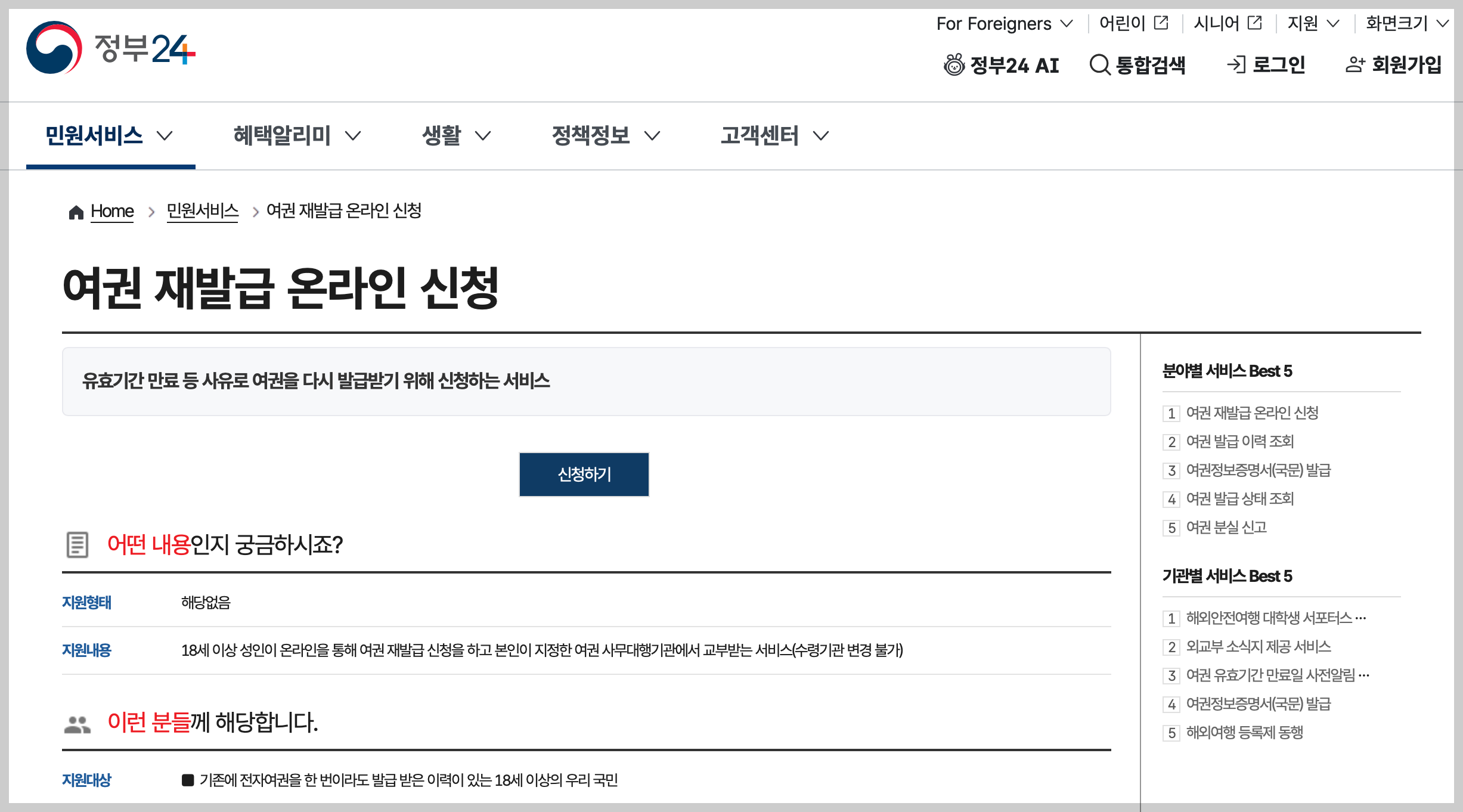
Task: Click the 신청하기 button
Action: [x=584, y=475]
